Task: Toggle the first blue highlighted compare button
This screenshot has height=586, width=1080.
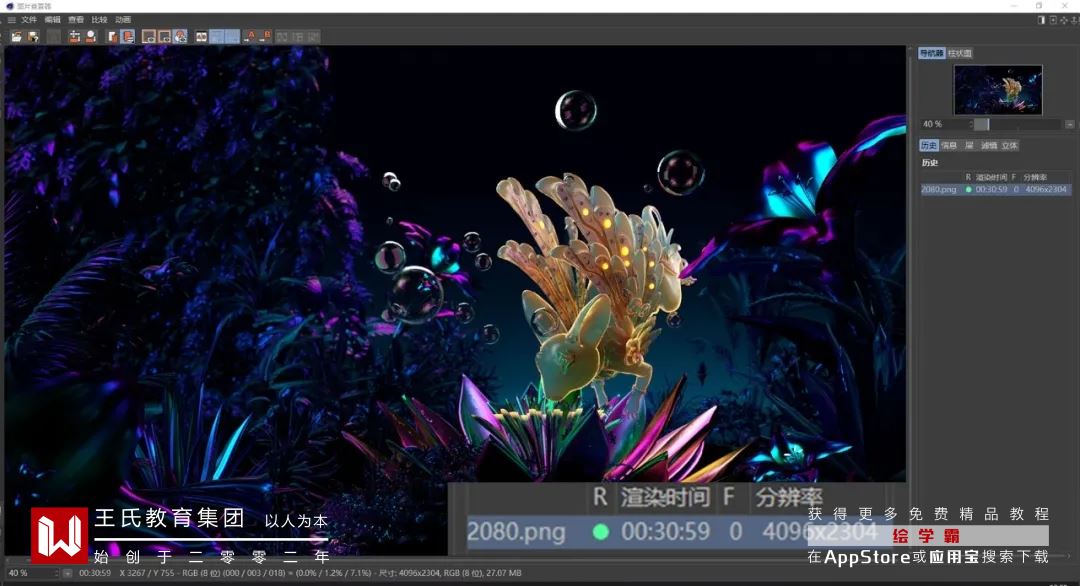Action: 216,36
